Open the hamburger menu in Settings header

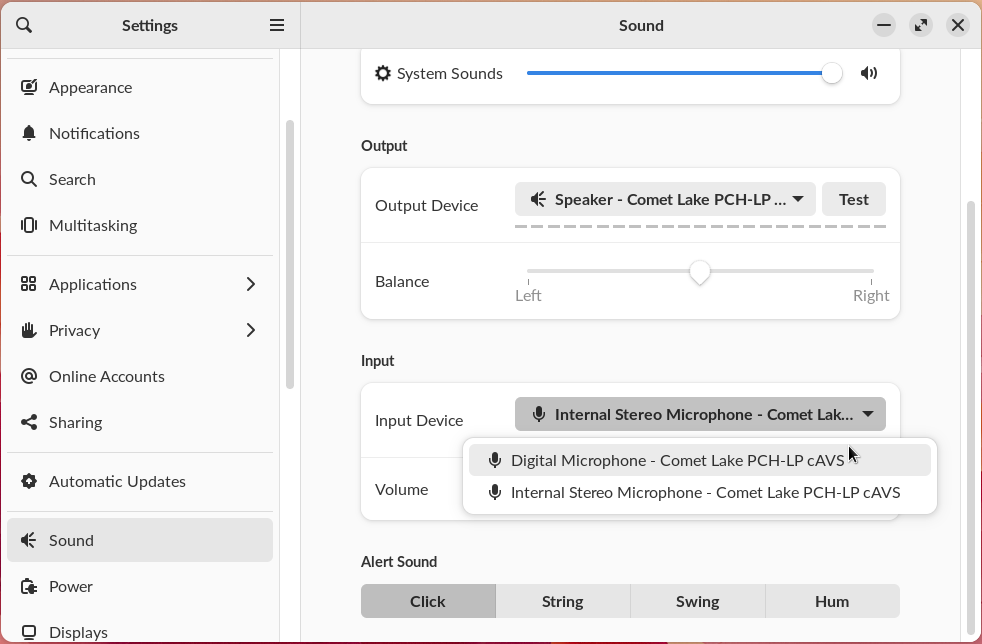(x=277, y=25)
